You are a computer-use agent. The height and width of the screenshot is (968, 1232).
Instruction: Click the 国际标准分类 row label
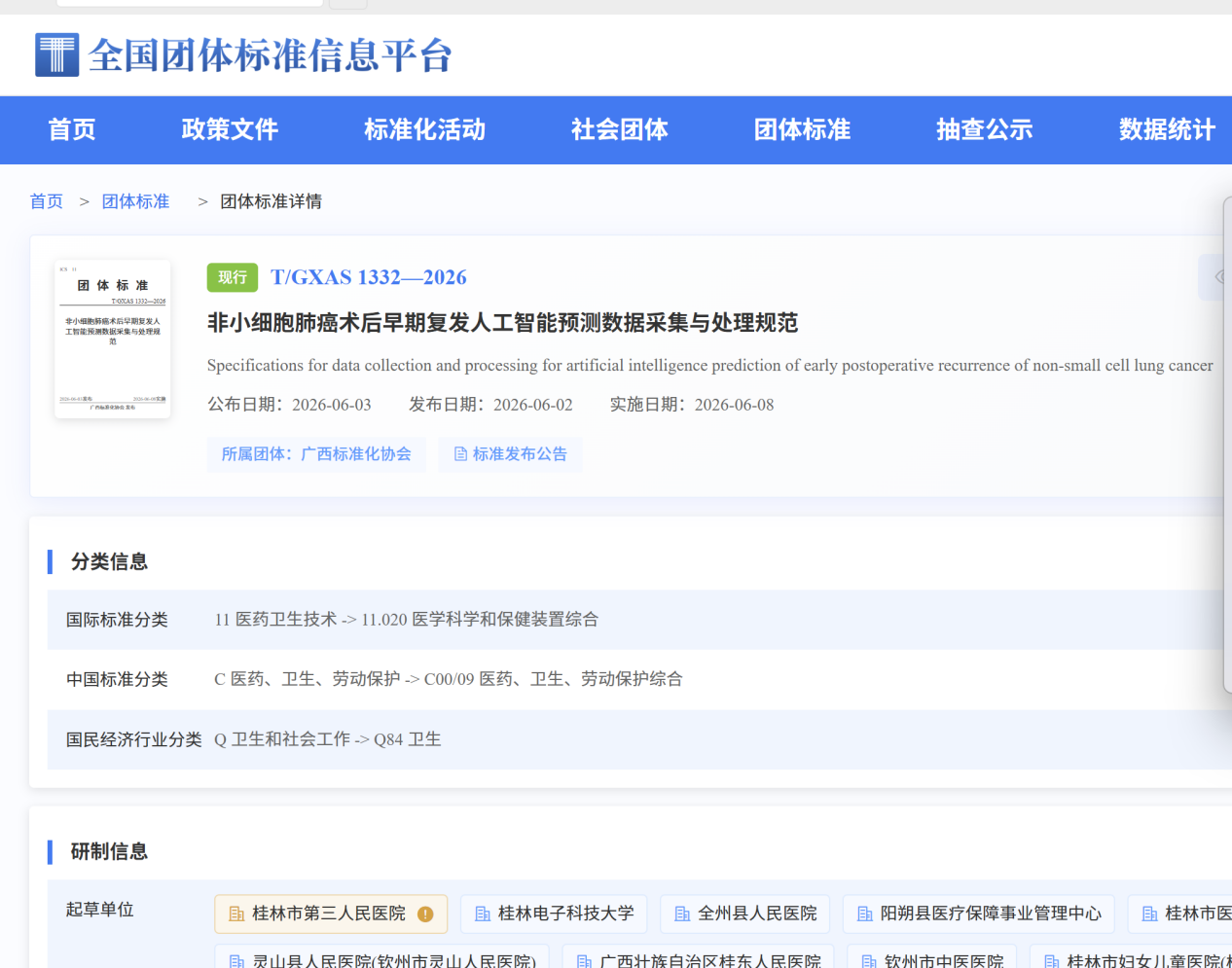117,620
